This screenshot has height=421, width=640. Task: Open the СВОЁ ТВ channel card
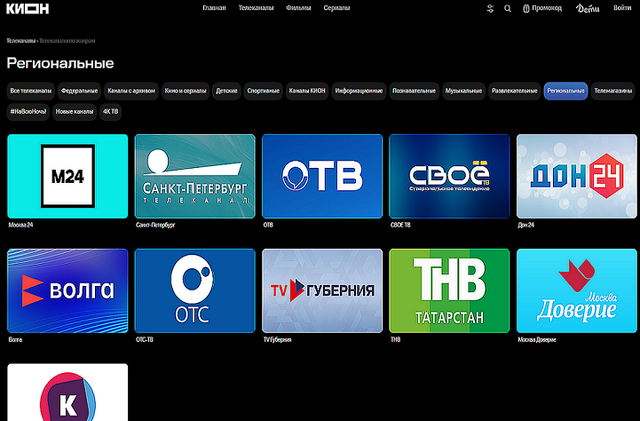449,176
